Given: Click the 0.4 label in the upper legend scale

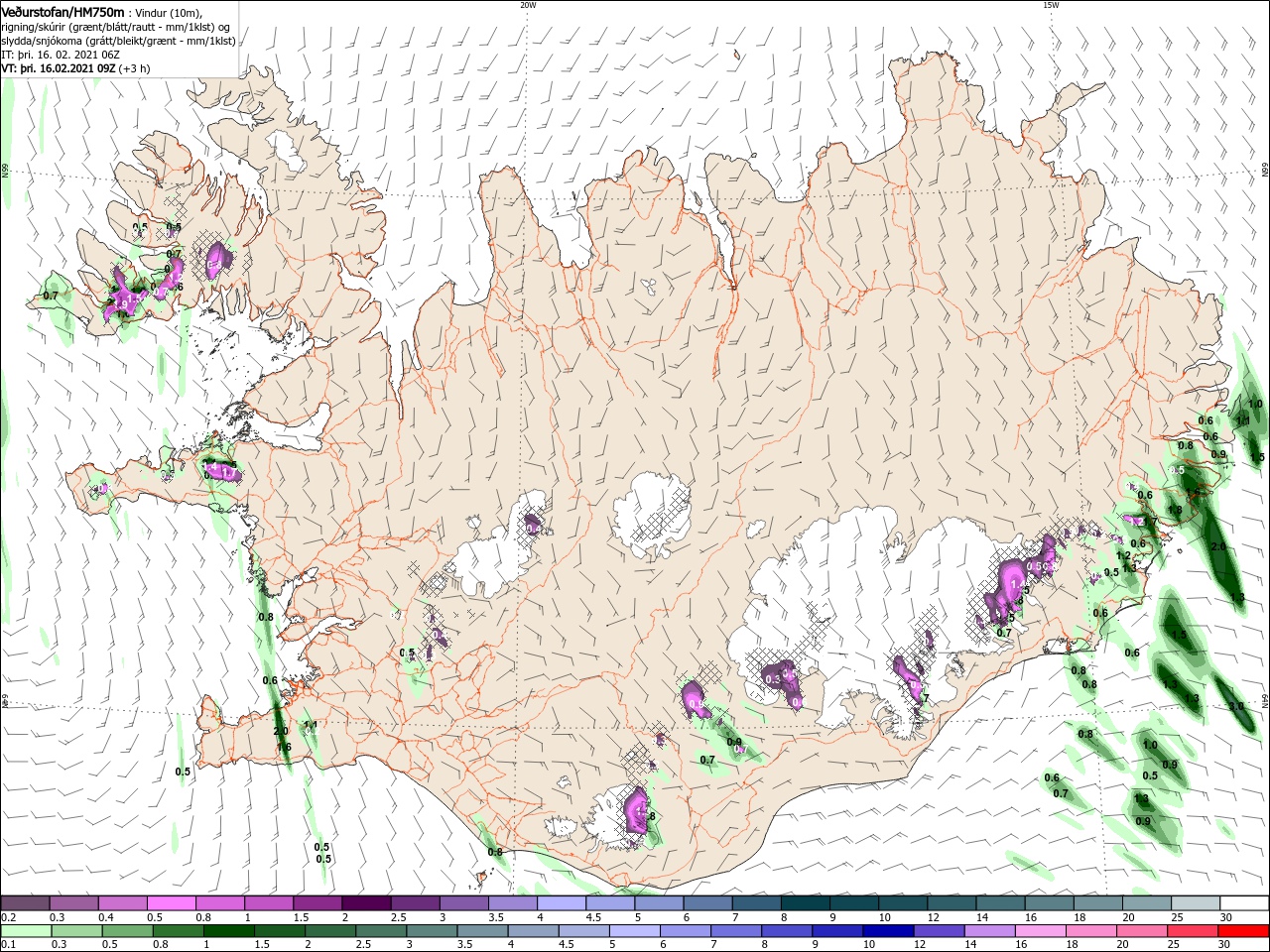Looking at the screenshot, I should (x=106, y=917).
